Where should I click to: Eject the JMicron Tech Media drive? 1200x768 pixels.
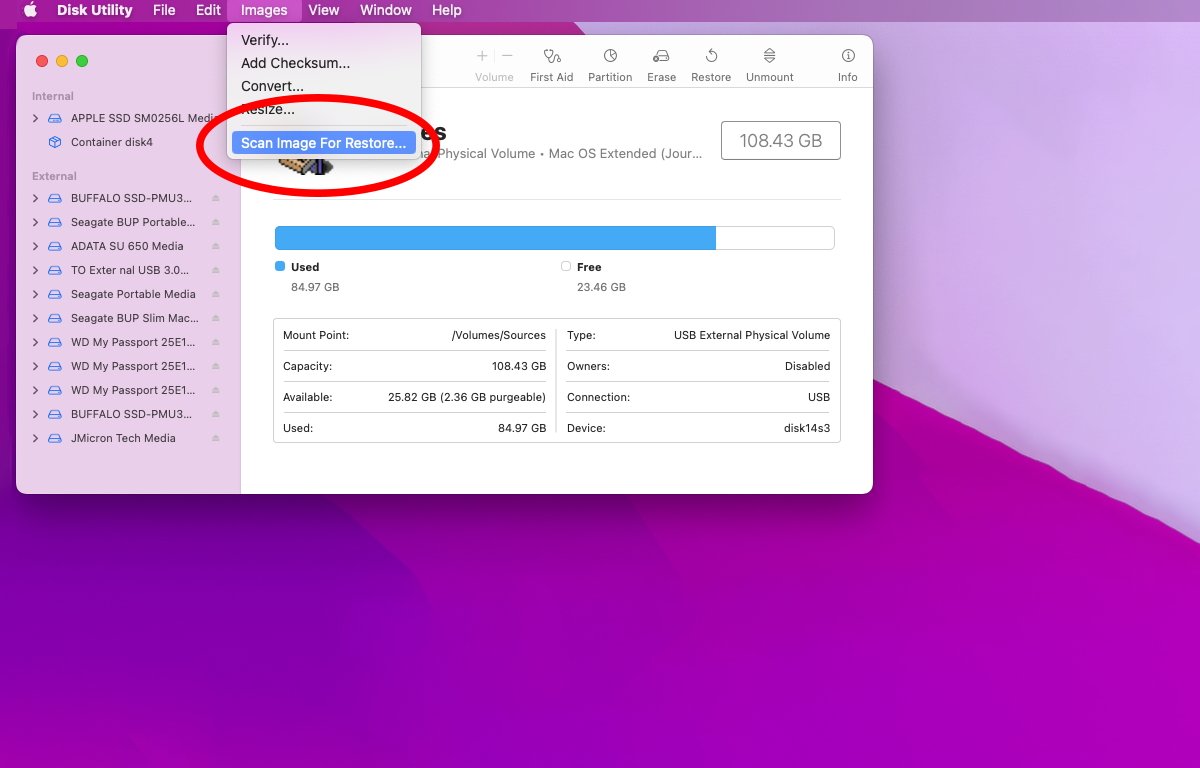[x=215, y=438]
